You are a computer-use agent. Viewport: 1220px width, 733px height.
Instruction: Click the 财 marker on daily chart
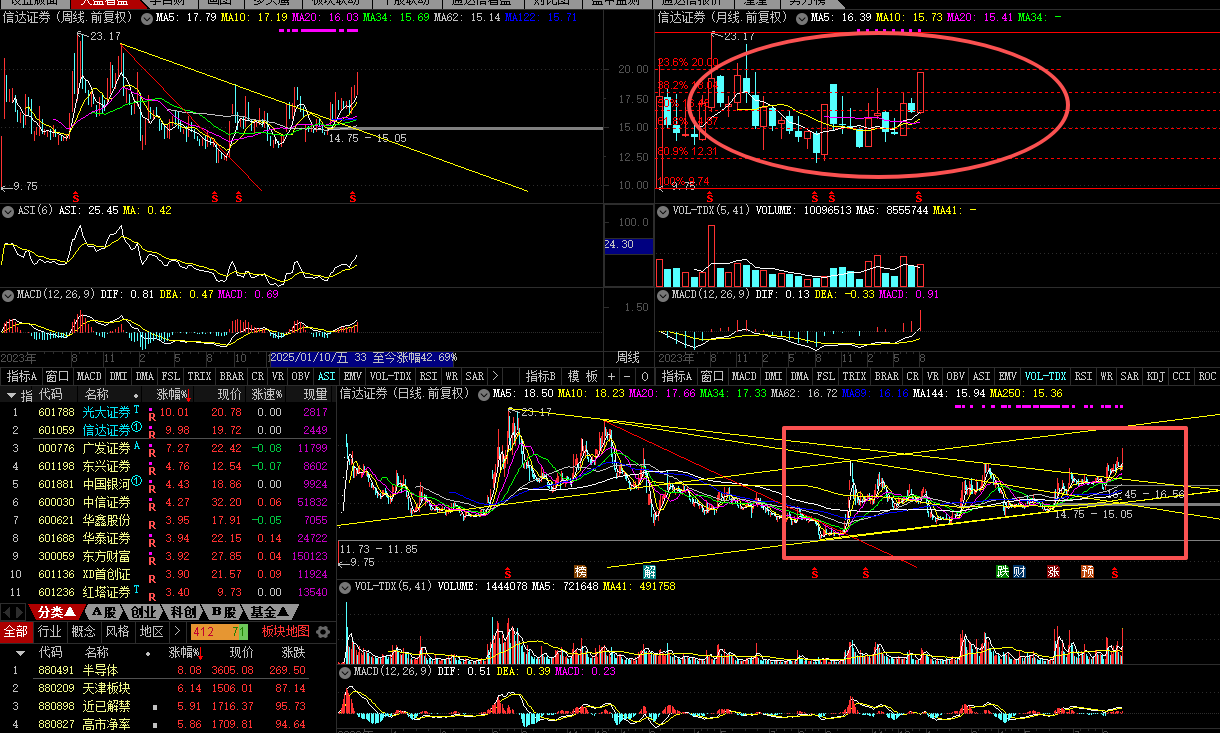tap(1018, 572)
